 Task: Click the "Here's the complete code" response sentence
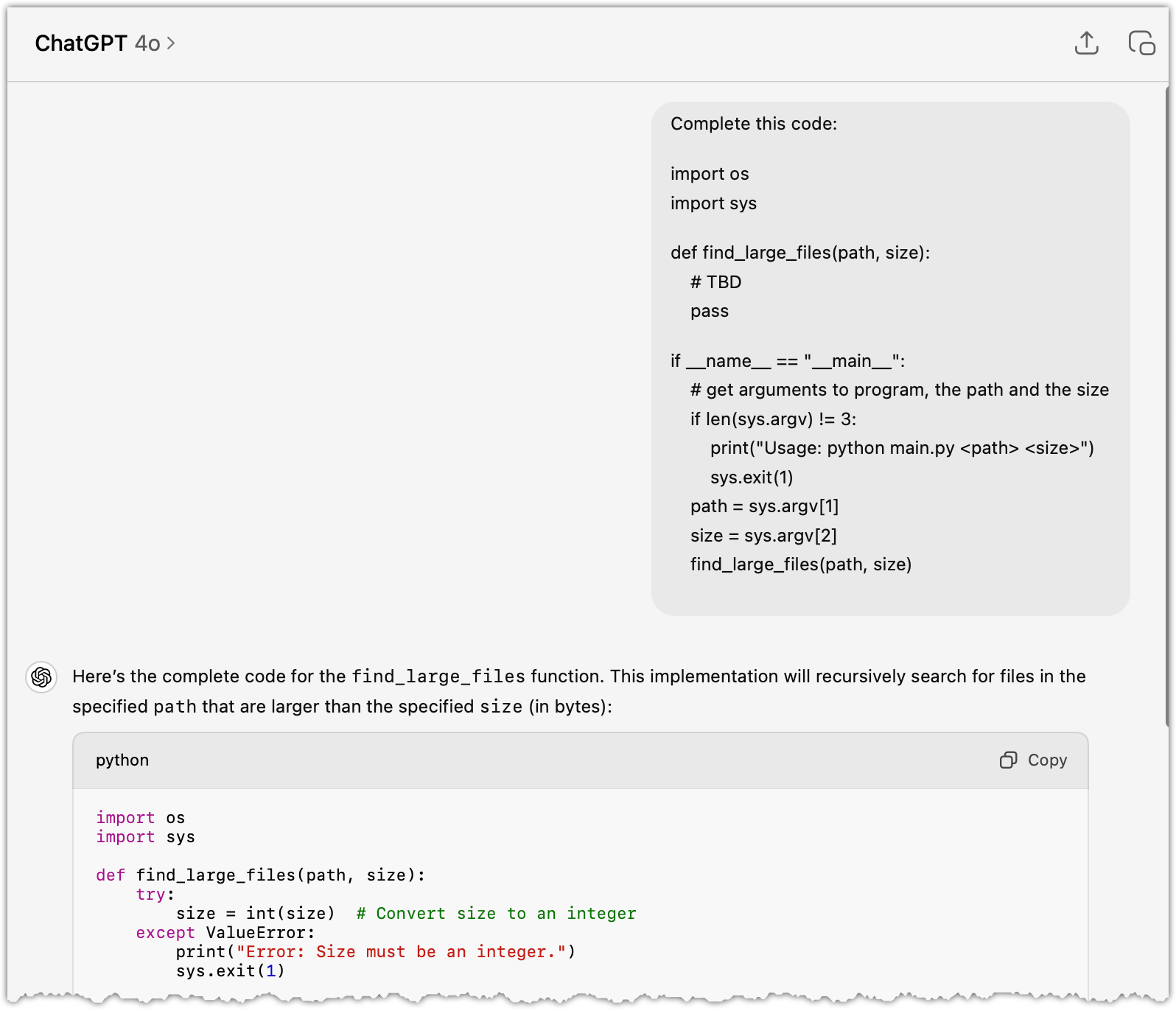(x=579, y=691)
